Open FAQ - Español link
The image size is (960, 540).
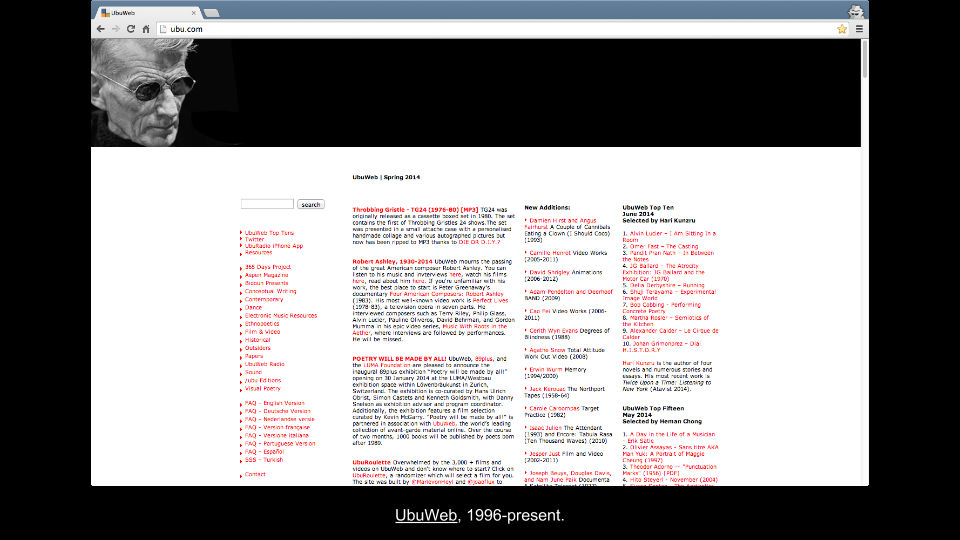click(264, 452)
